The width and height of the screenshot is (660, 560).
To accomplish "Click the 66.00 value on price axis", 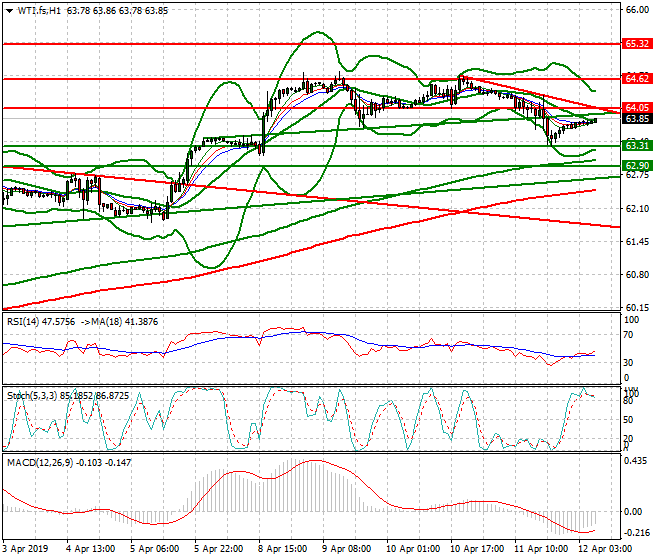I will [x=637, y=10].
